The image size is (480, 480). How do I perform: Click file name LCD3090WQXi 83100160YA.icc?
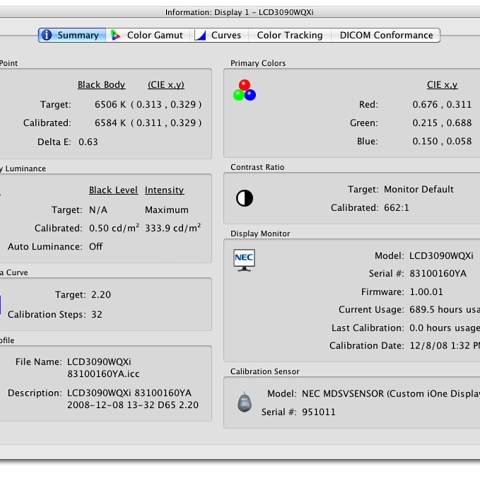pyautogui.click(x=103, y=368)
